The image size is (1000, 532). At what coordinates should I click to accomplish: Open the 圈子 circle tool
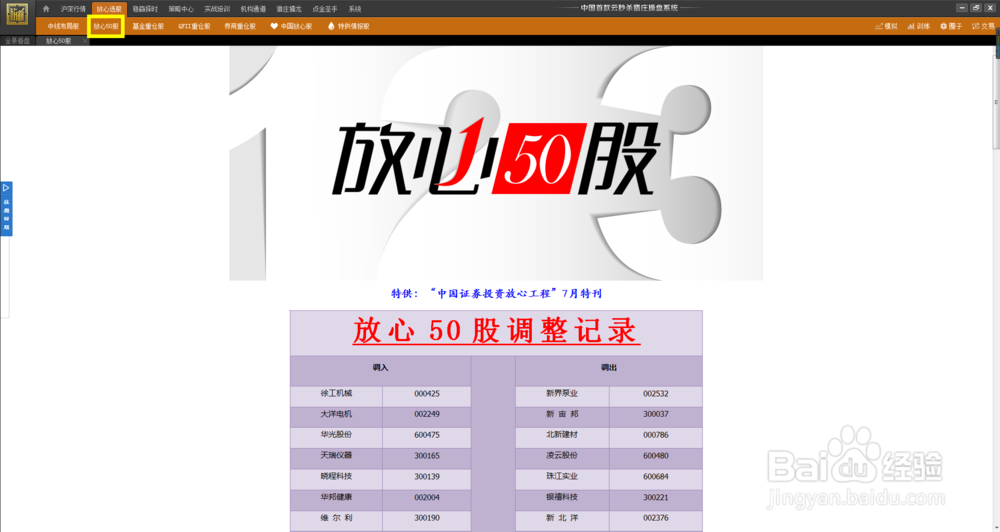point(951,26)
